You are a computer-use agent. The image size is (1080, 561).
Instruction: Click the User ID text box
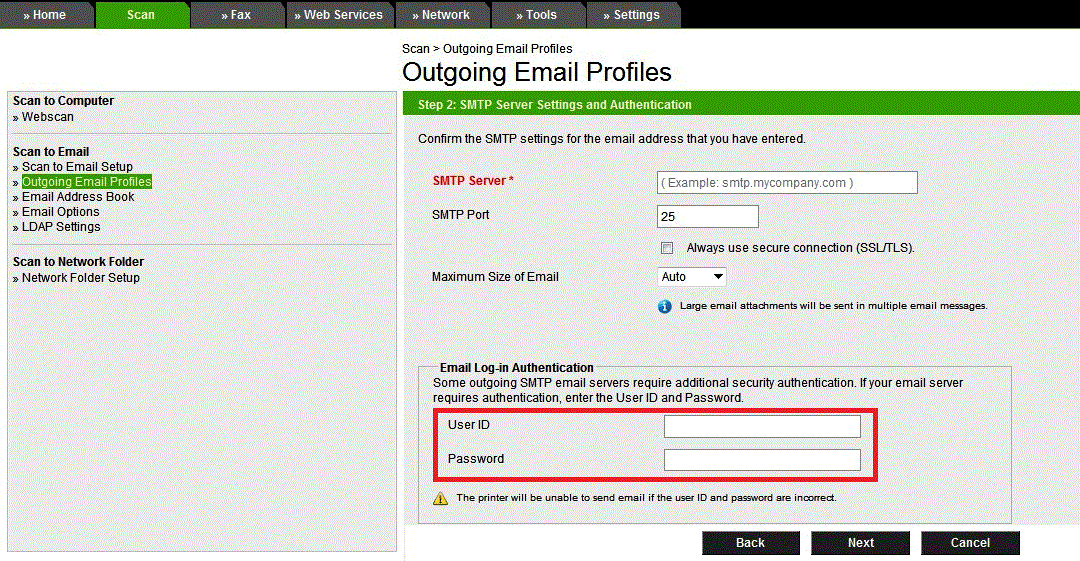[x=762, y=427]
